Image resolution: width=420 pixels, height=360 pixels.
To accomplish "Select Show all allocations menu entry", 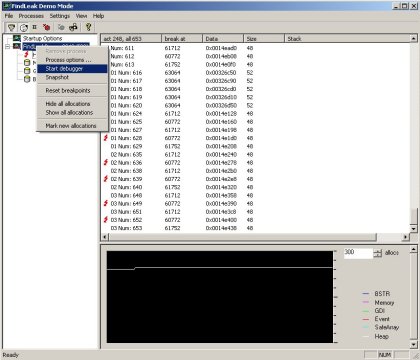I will pos(72,113).
